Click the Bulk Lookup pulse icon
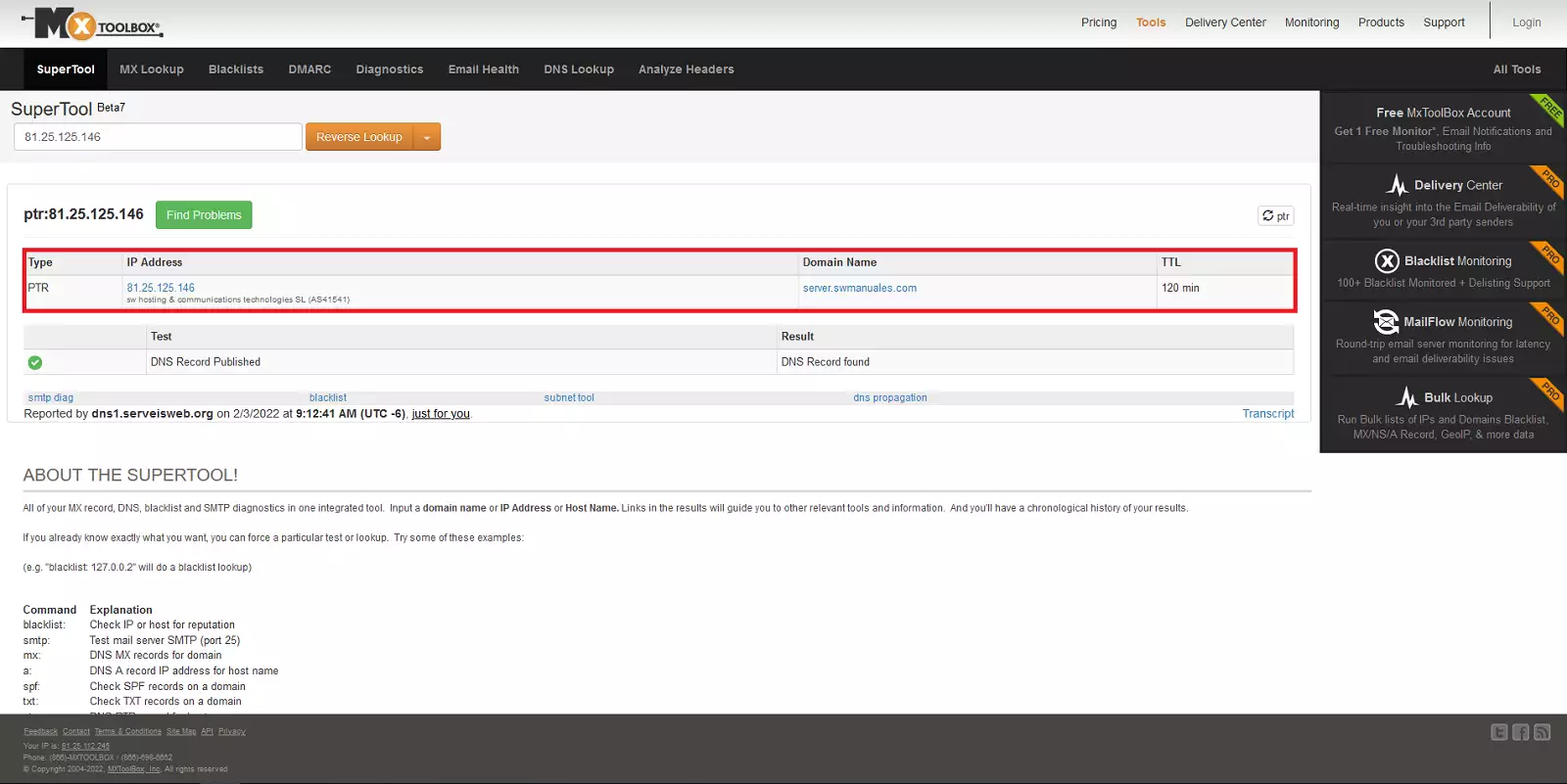Viewport: 1567px width, 784px height. pyautogui.click(x=1406, y=397)
